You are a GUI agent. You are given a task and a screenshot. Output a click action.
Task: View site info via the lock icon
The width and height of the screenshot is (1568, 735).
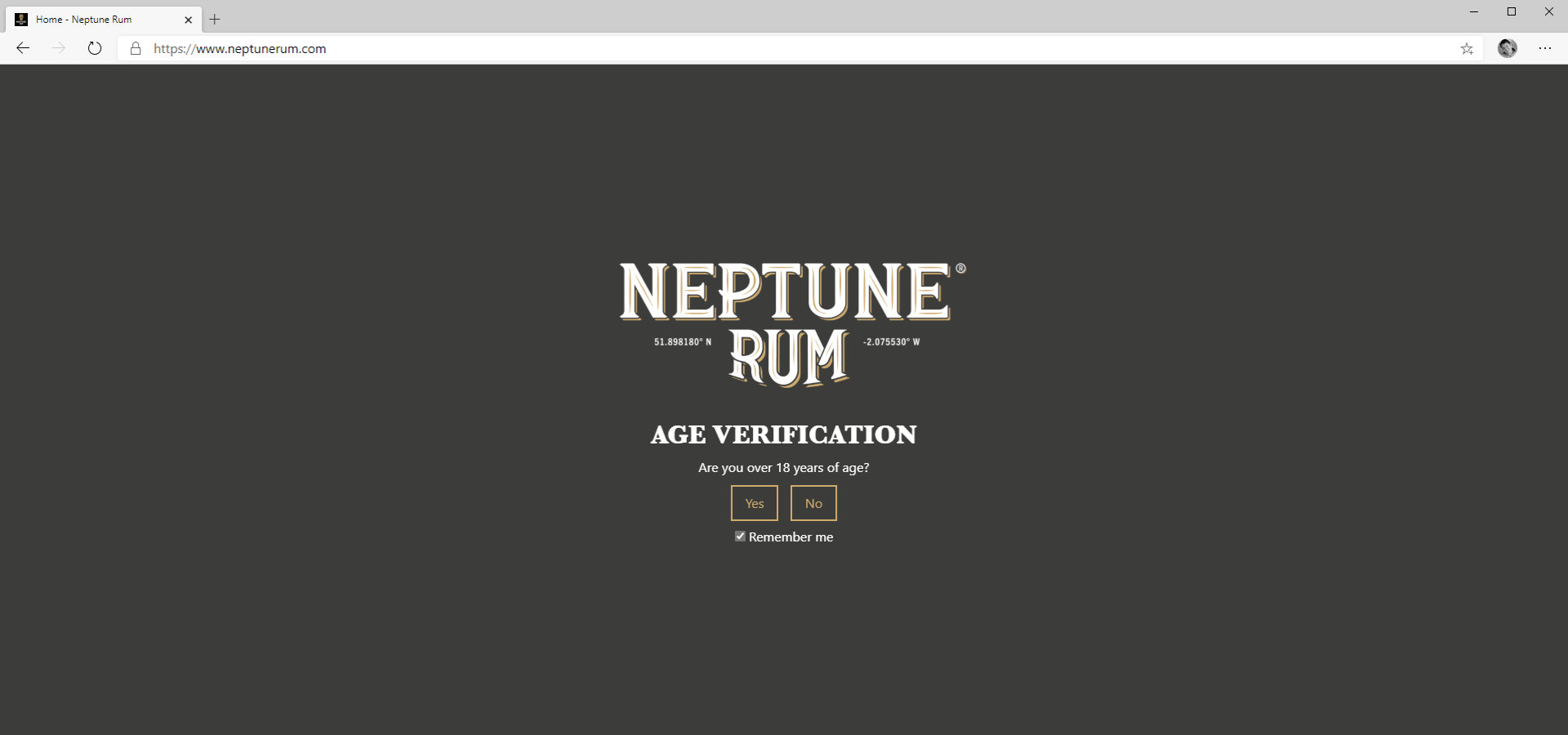click(x=136, y=49)
